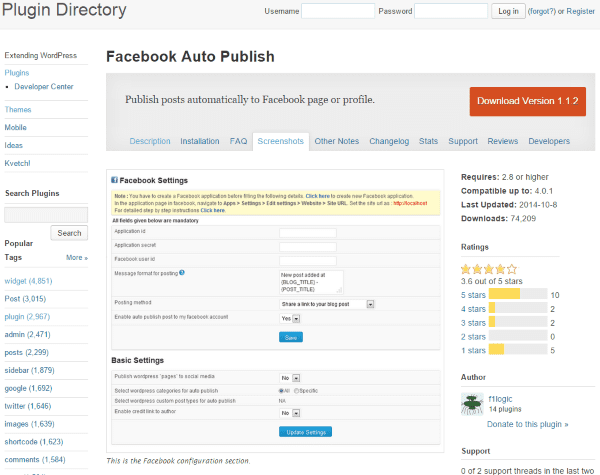This screenshot has width=600, height=475.
Task: Click the Plugin Directory heading
Action: tap(64, 10)
